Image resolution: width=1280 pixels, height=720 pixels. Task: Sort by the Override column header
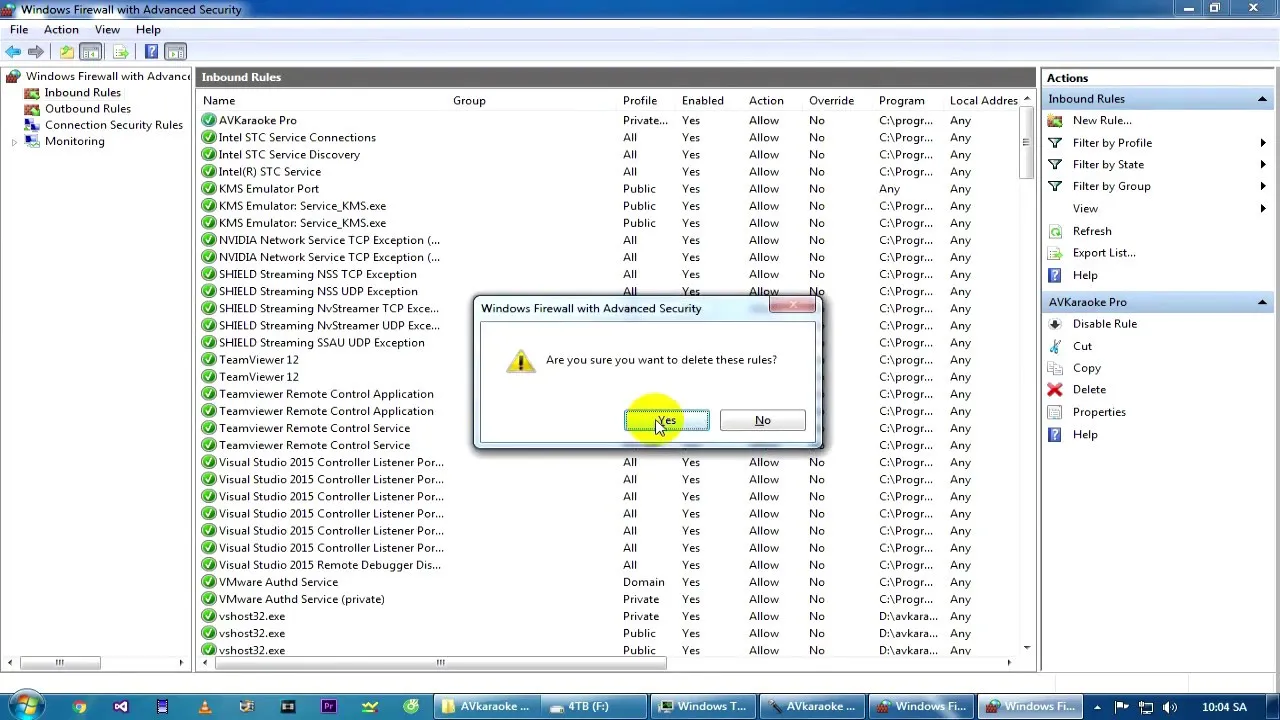[831, 101]
